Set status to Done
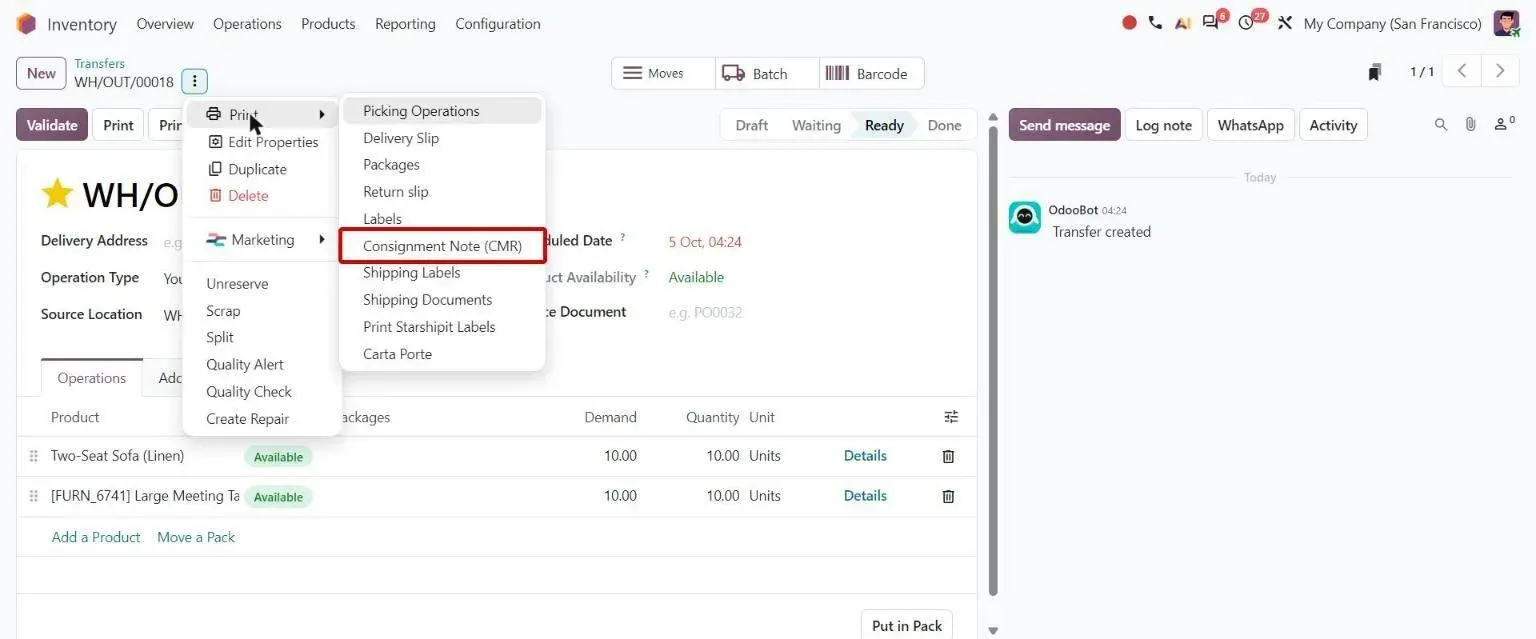The width and height of the screenshot is (1536, 639). tap(944, 125)
